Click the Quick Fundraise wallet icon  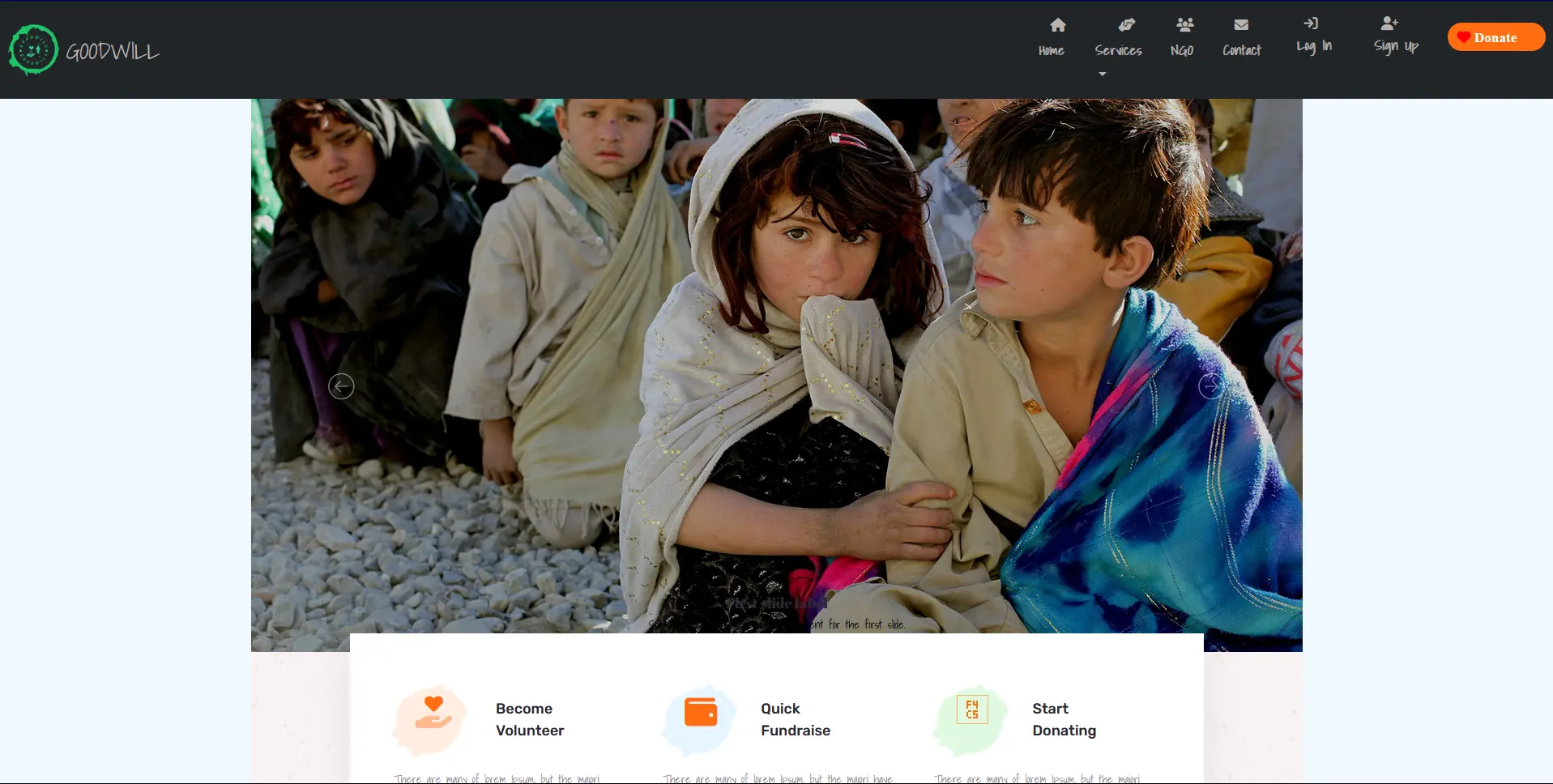coord(701,713)
